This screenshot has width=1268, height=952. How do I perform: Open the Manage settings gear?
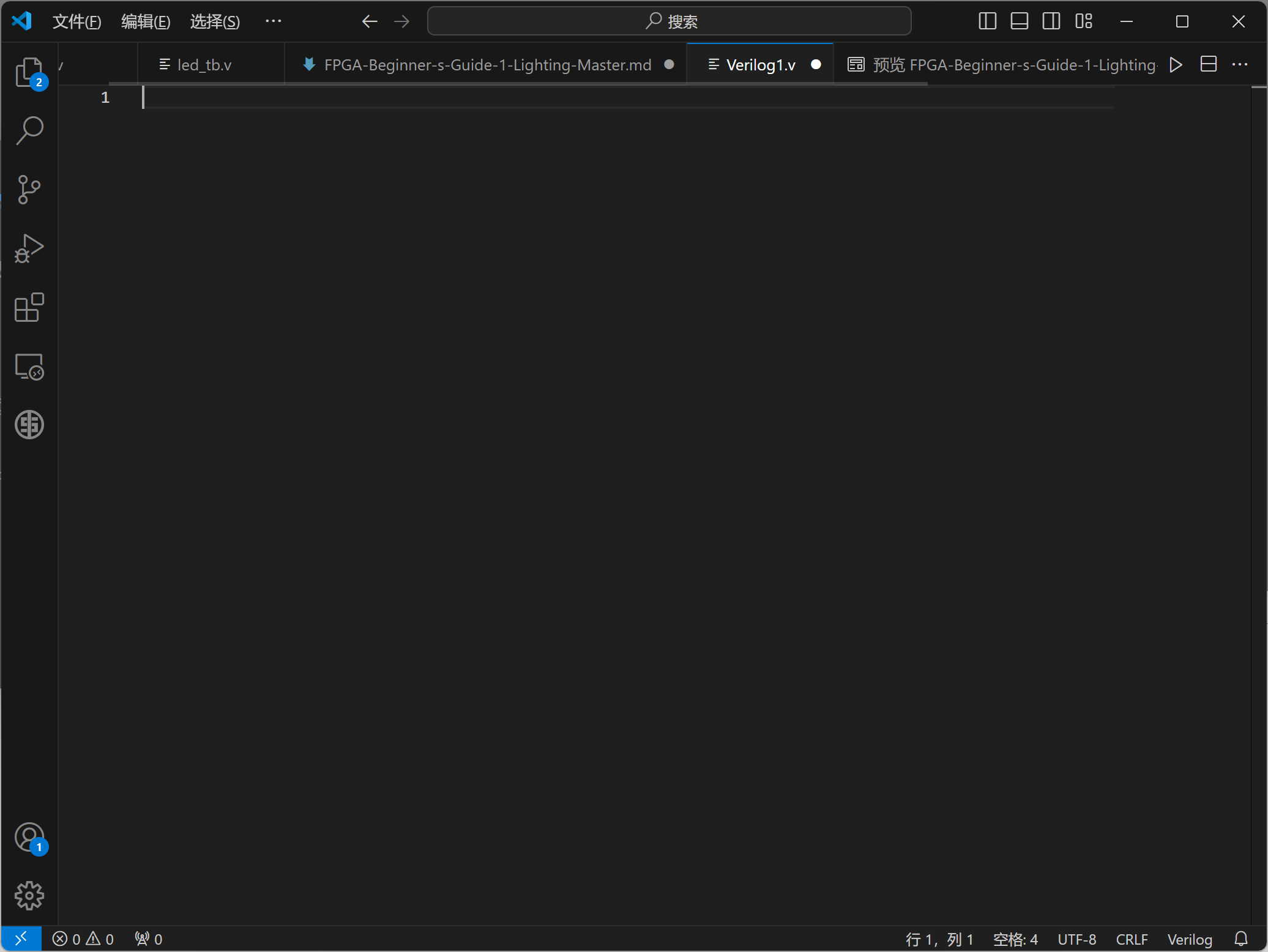pyautogui.click(x=29, y=896)
